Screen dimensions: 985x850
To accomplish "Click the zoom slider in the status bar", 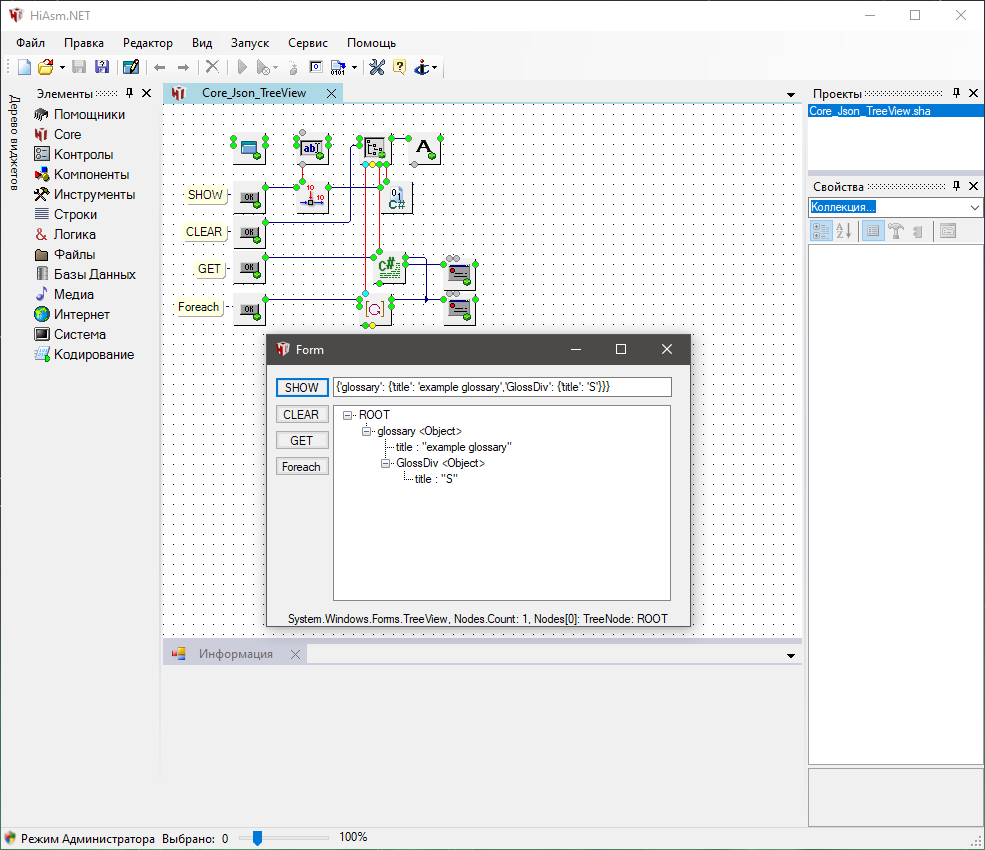I will click(x=257, y=838).
